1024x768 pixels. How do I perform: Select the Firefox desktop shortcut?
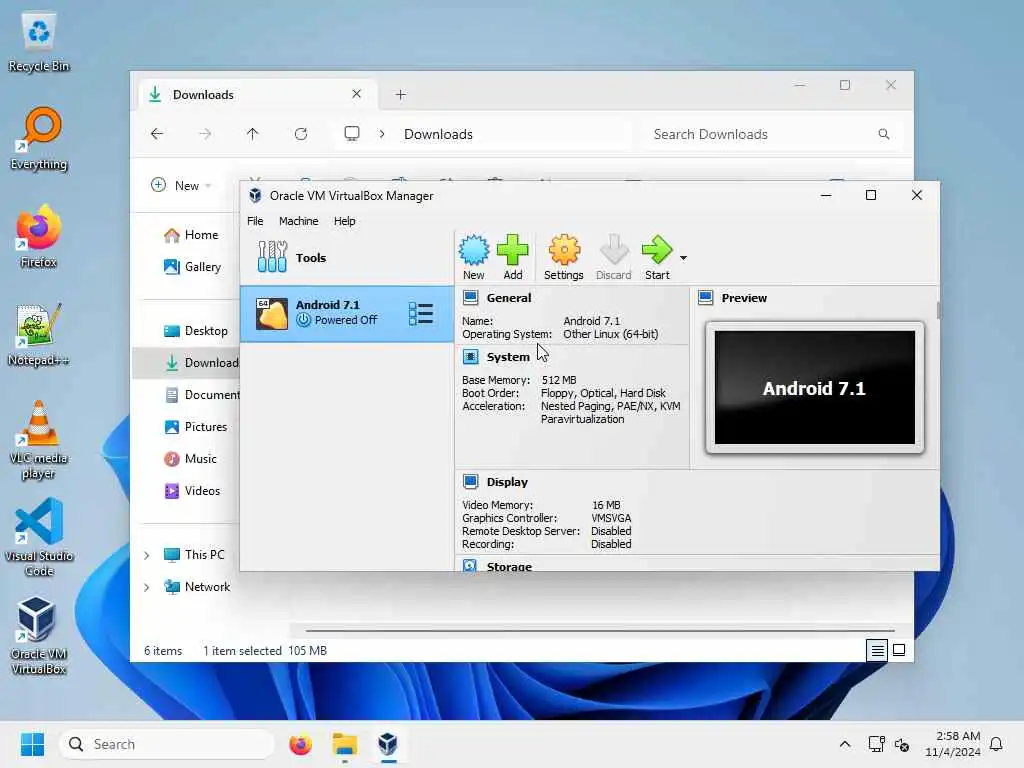click(39, 237)
